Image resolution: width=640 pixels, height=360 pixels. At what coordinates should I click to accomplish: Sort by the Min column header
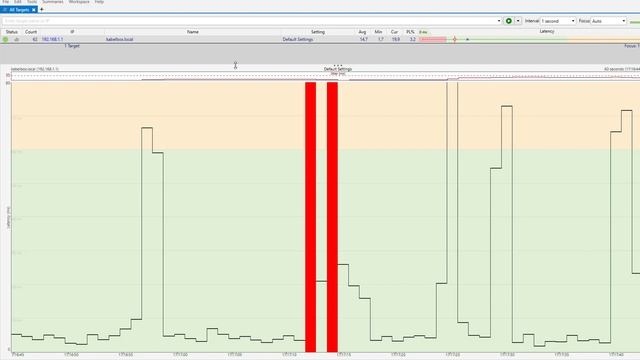coord(378,32)
